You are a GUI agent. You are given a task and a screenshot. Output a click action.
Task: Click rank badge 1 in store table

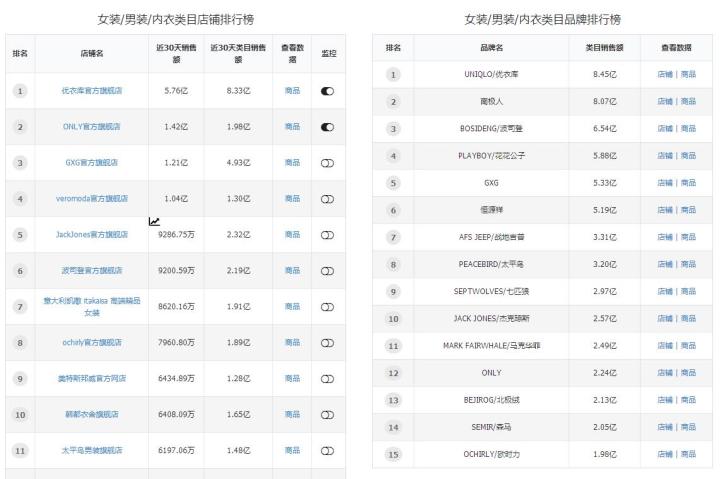(x=20, y=91)
